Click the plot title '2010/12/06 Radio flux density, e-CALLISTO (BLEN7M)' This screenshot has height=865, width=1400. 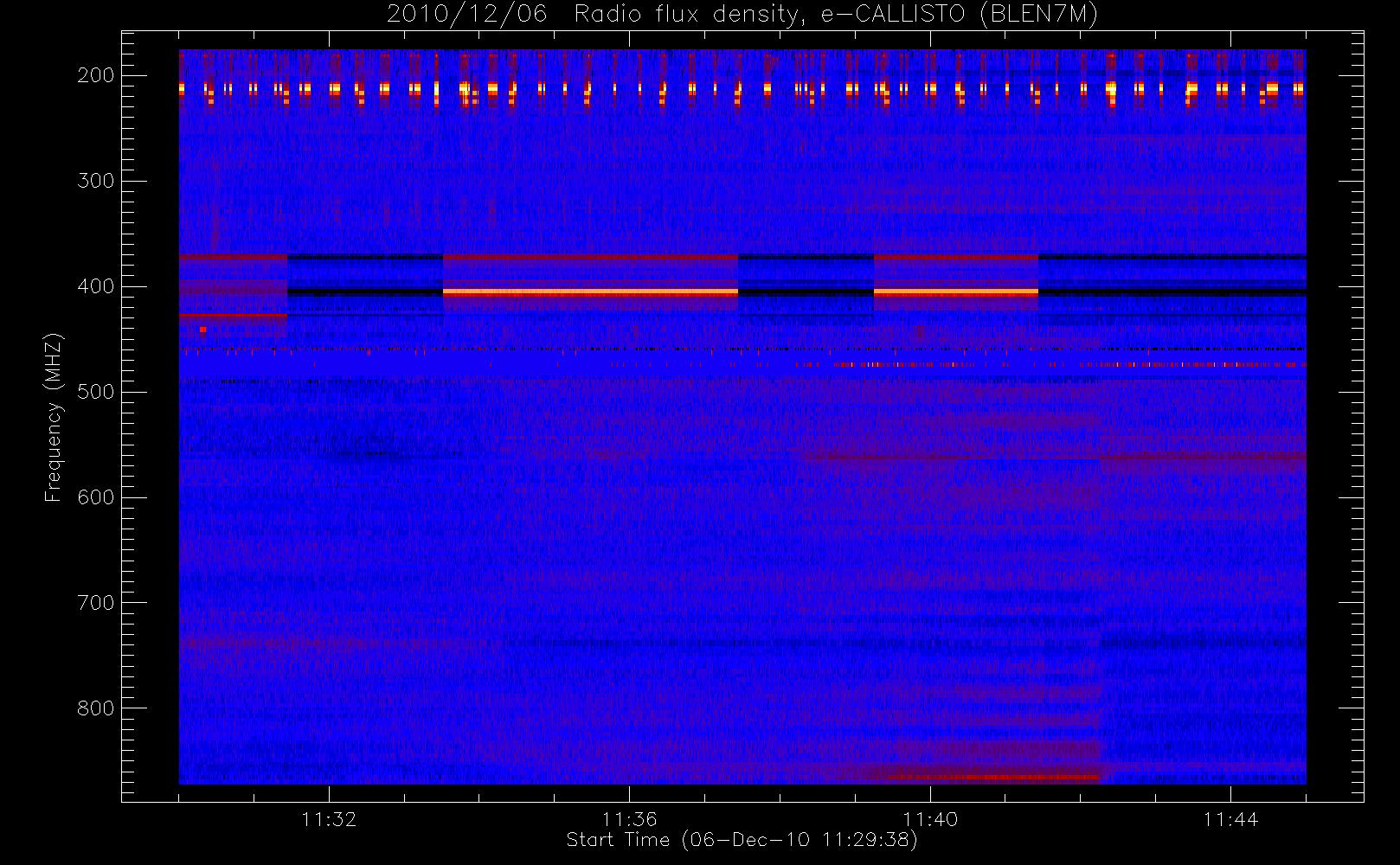[742, 15]
